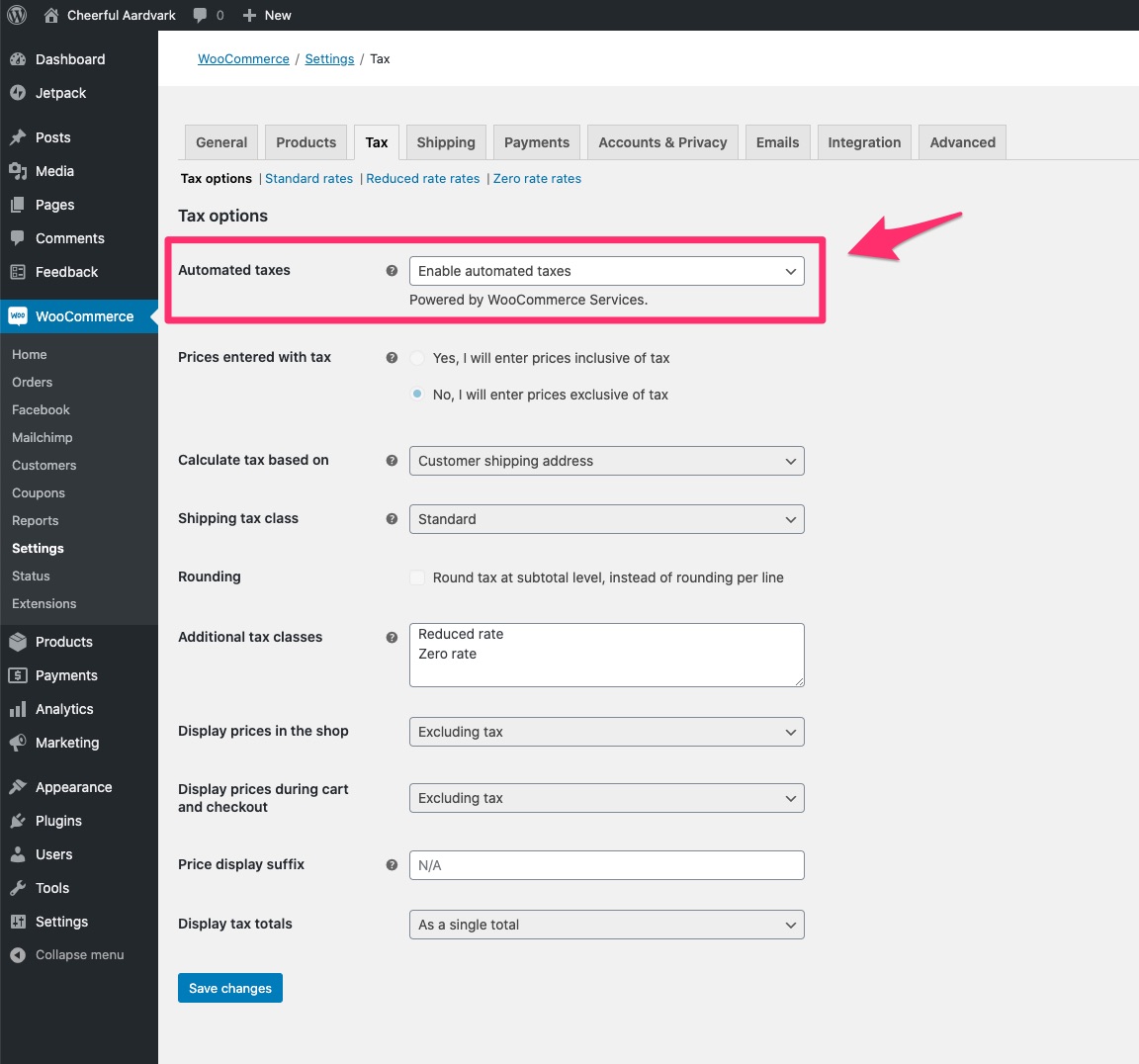Click help icon beside Calculate tax based on

click(392, 461)
